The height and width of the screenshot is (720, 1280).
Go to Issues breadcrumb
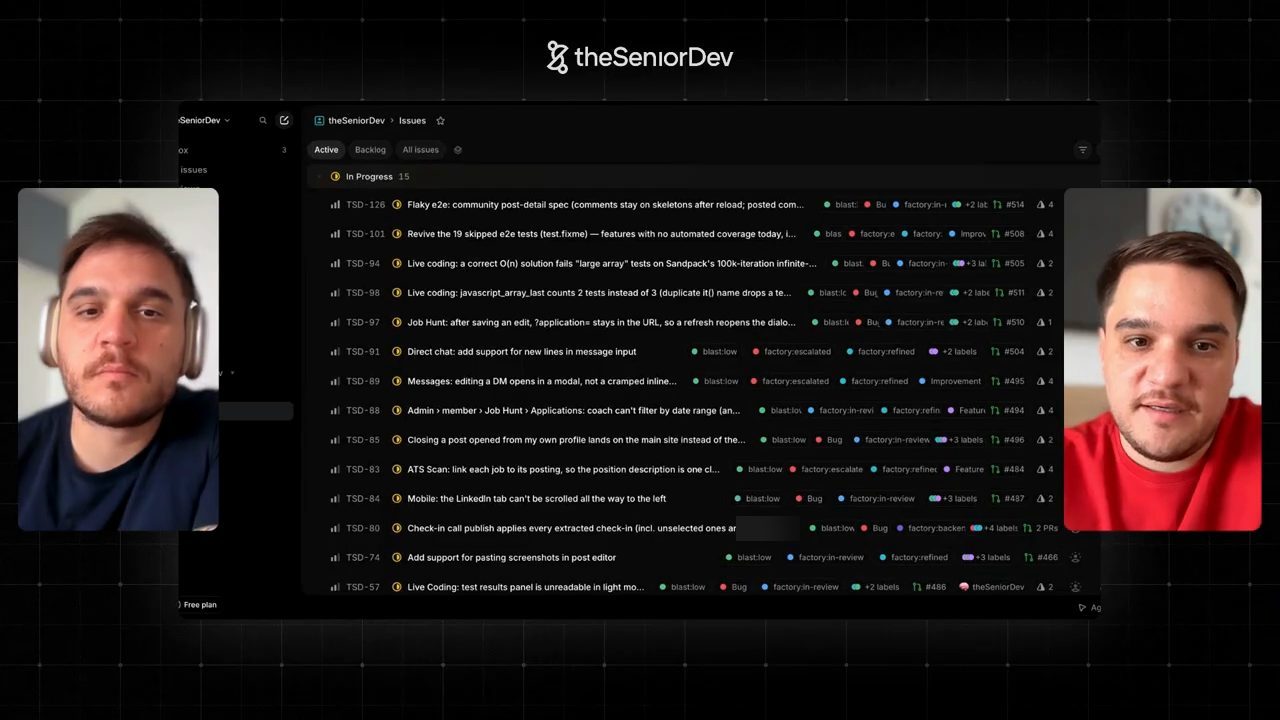pyautogui.click(x=412, y=121)
